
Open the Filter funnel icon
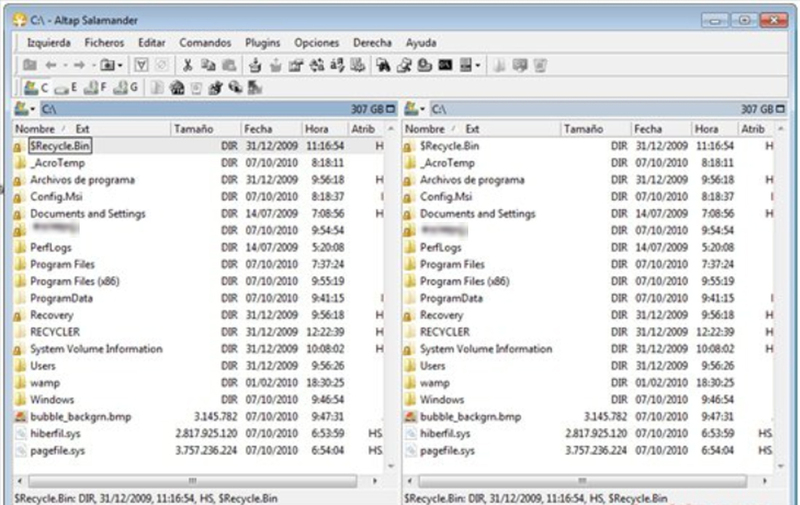141,65
